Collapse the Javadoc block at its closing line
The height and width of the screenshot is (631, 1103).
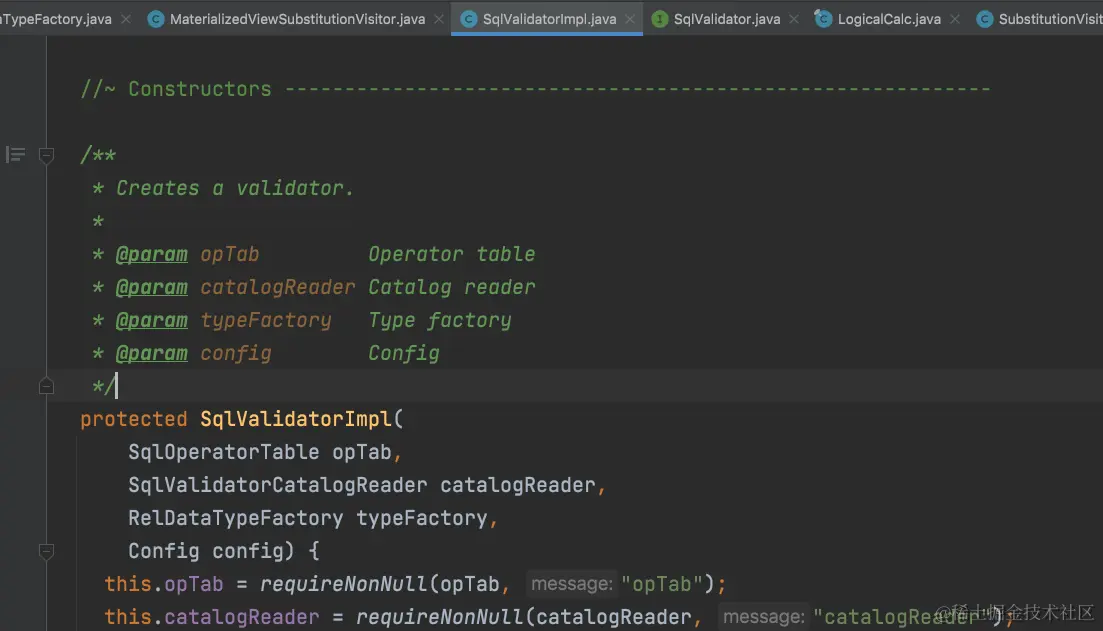(x=46, y=386)
